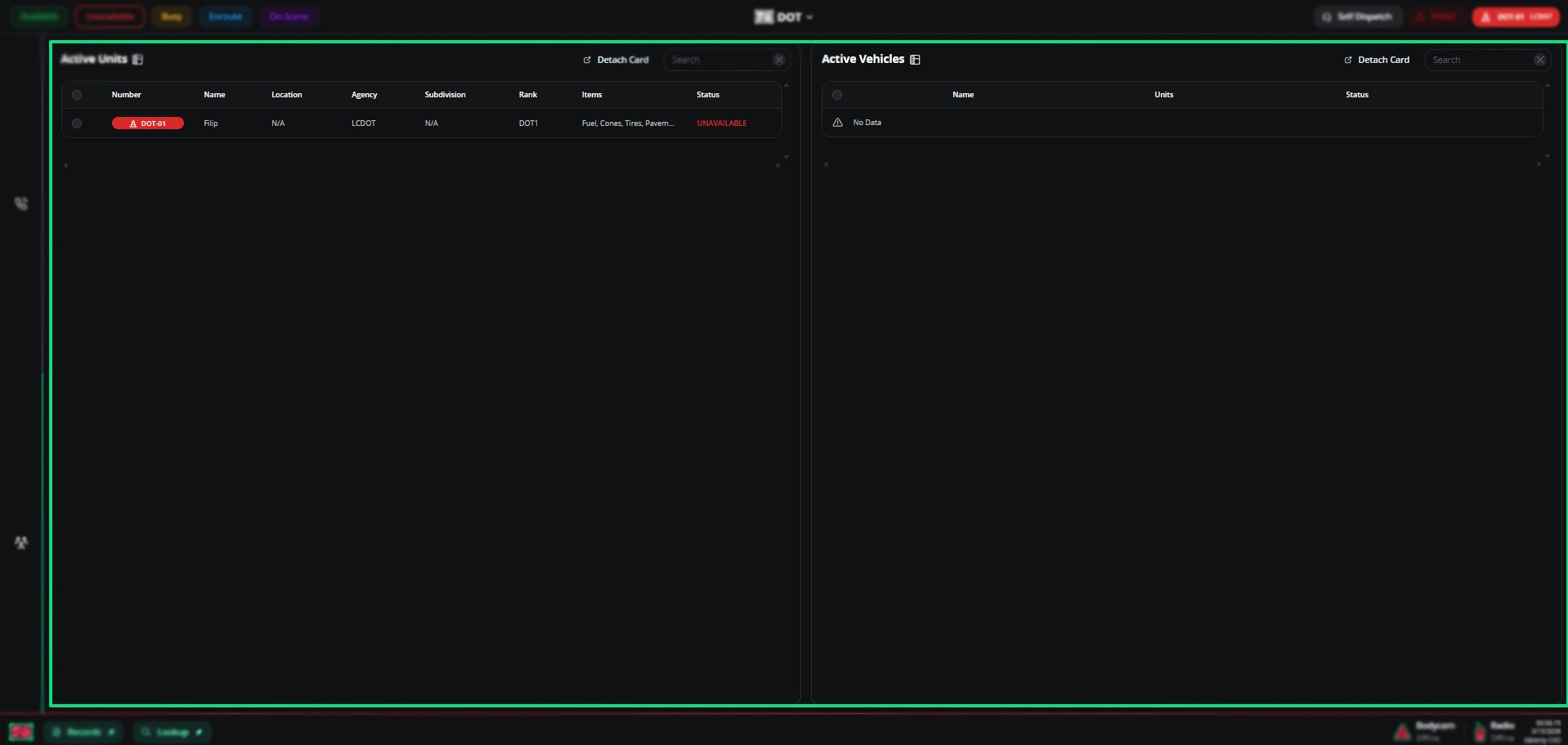
Task: Trigger the red Panic button
Action: point(1437,16)
